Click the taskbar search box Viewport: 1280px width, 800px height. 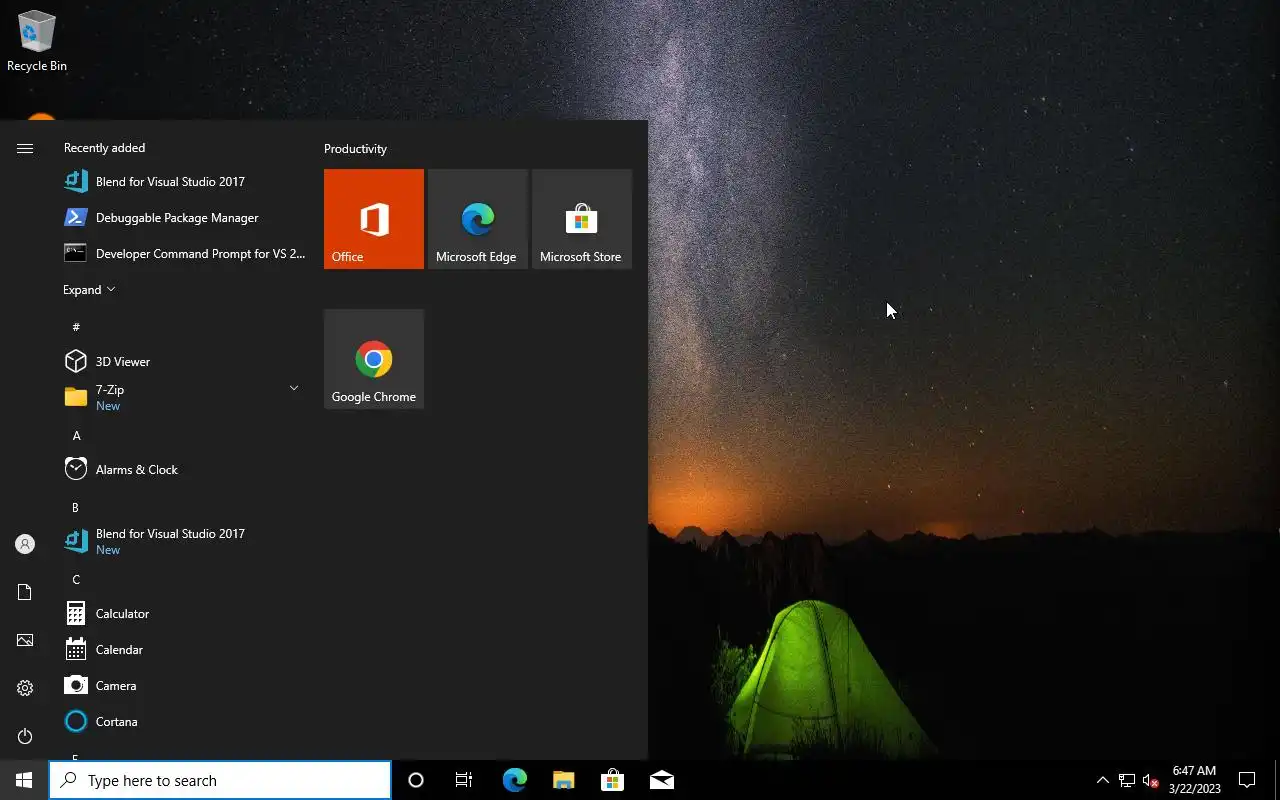coord(220,780)
